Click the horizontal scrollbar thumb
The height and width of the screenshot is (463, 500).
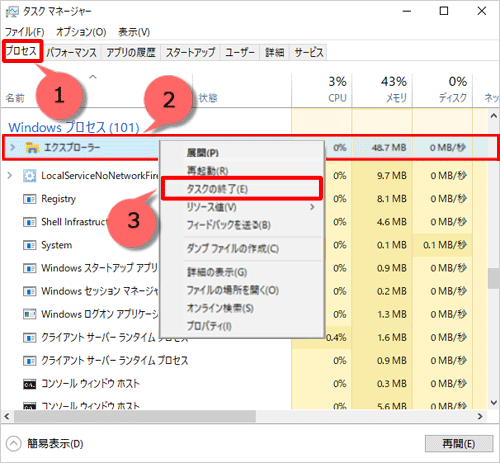coord(135,416)
